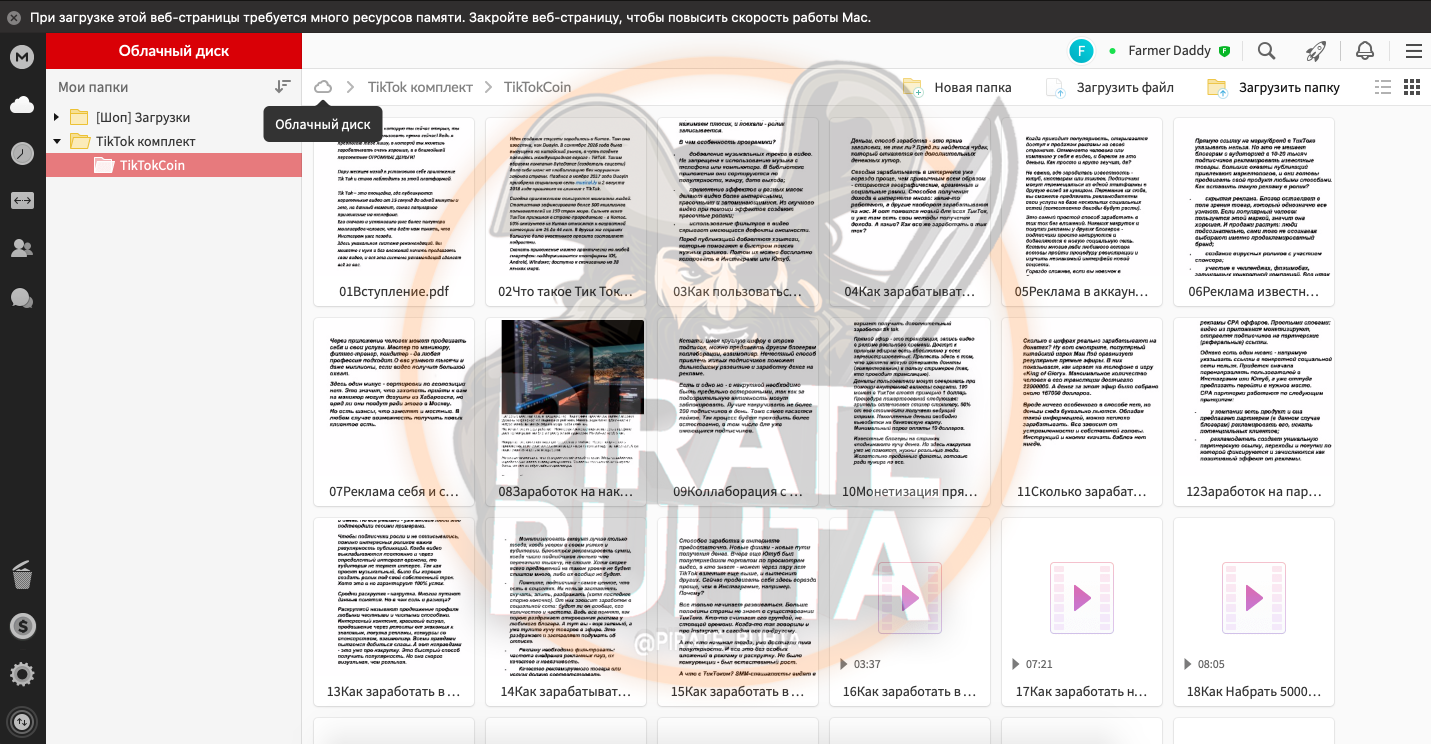Image resolution: width=1431 pixels, height=744 pixels.
Task: Click the dollar coin icon in sidebar
Action: [x=22, y=626]
